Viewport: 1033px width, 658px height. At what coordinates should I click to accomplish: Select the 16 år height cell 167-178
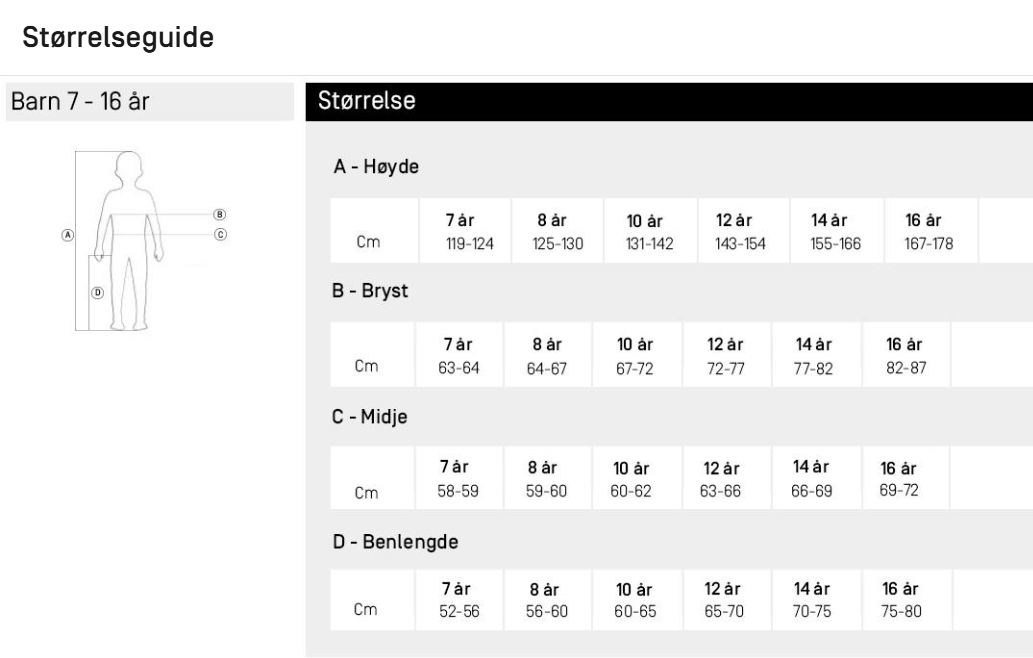tap(931, 231)
